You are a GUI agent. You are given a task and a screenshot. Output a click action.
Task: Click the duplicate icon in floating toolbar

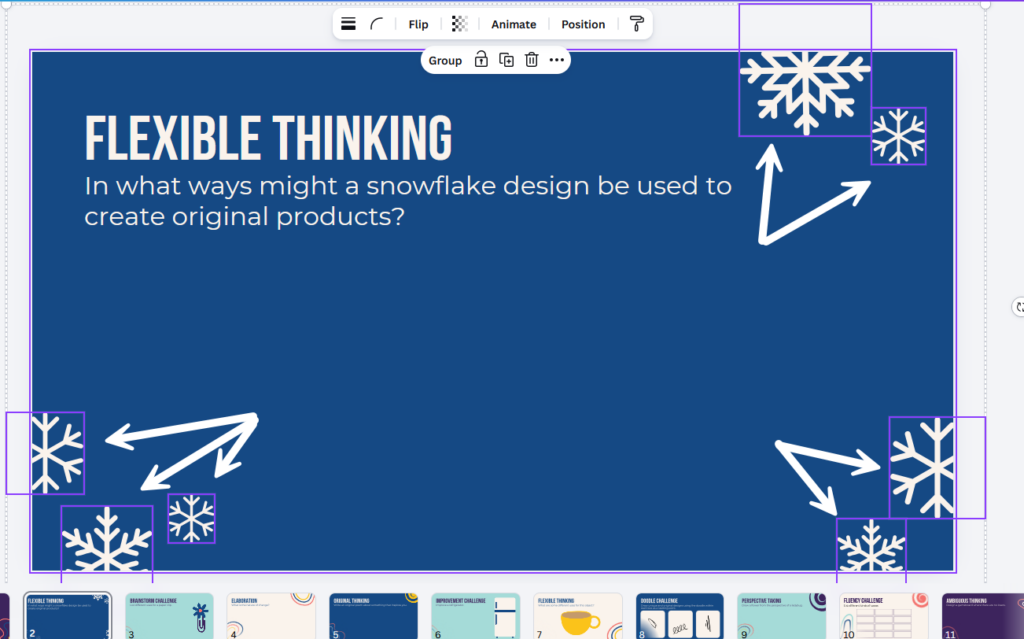pyautogui.click(x=507, y=60)
